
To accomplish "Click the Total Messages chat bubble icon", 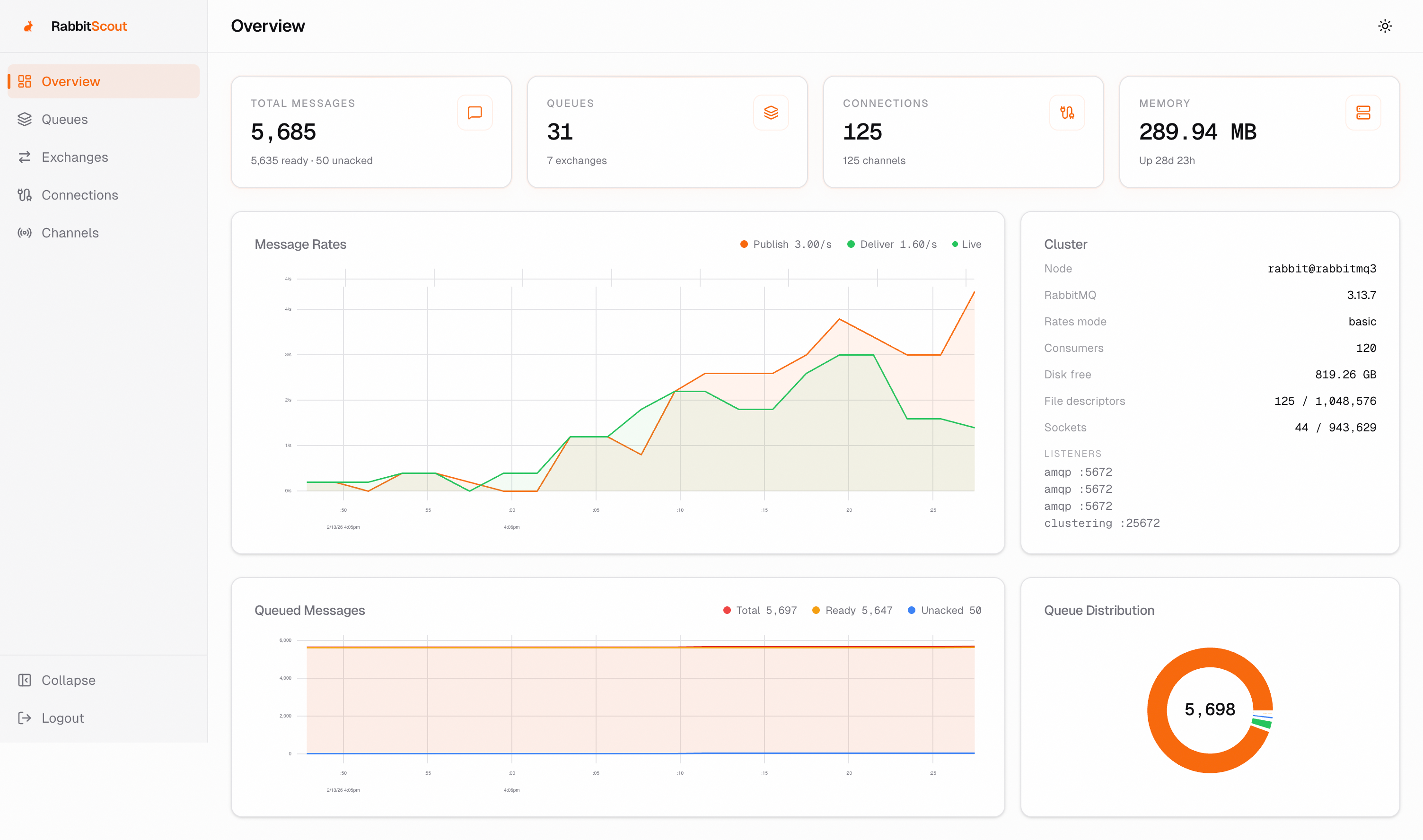I will 474,113.
